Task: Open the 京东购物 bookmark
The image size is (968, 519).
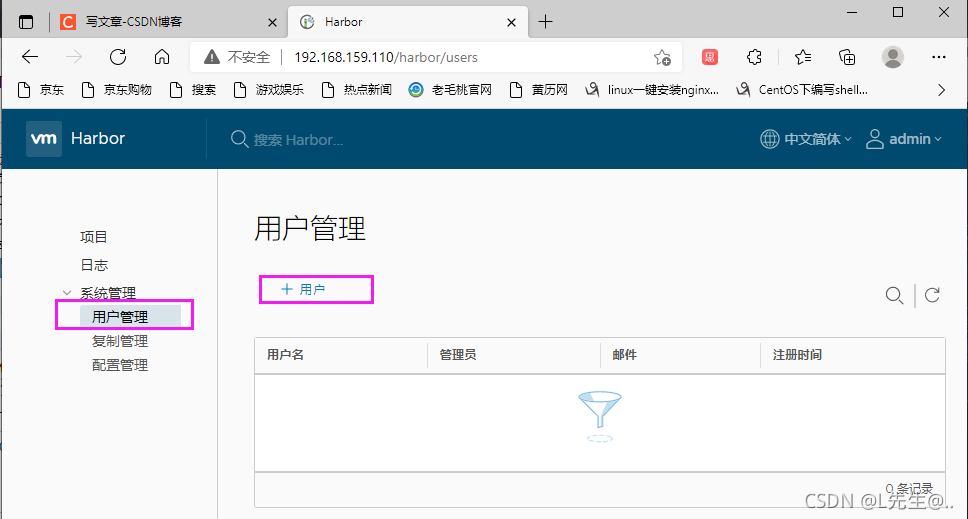Action: [x=117, y=90]
